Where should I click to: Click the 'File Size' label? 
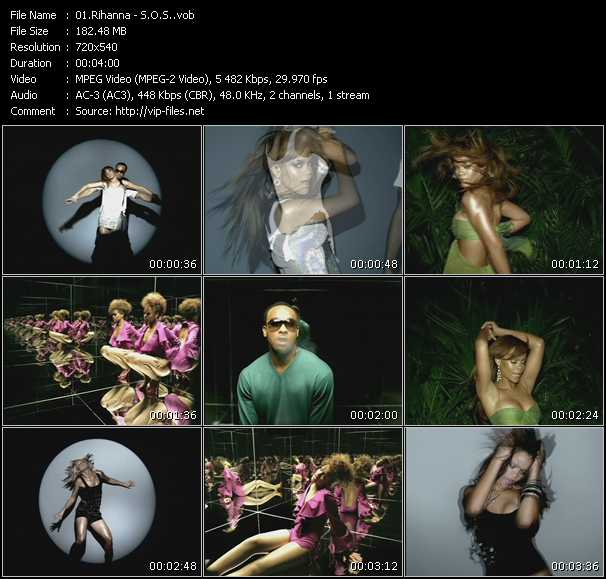pyautogui.click(x=29, y=31)
